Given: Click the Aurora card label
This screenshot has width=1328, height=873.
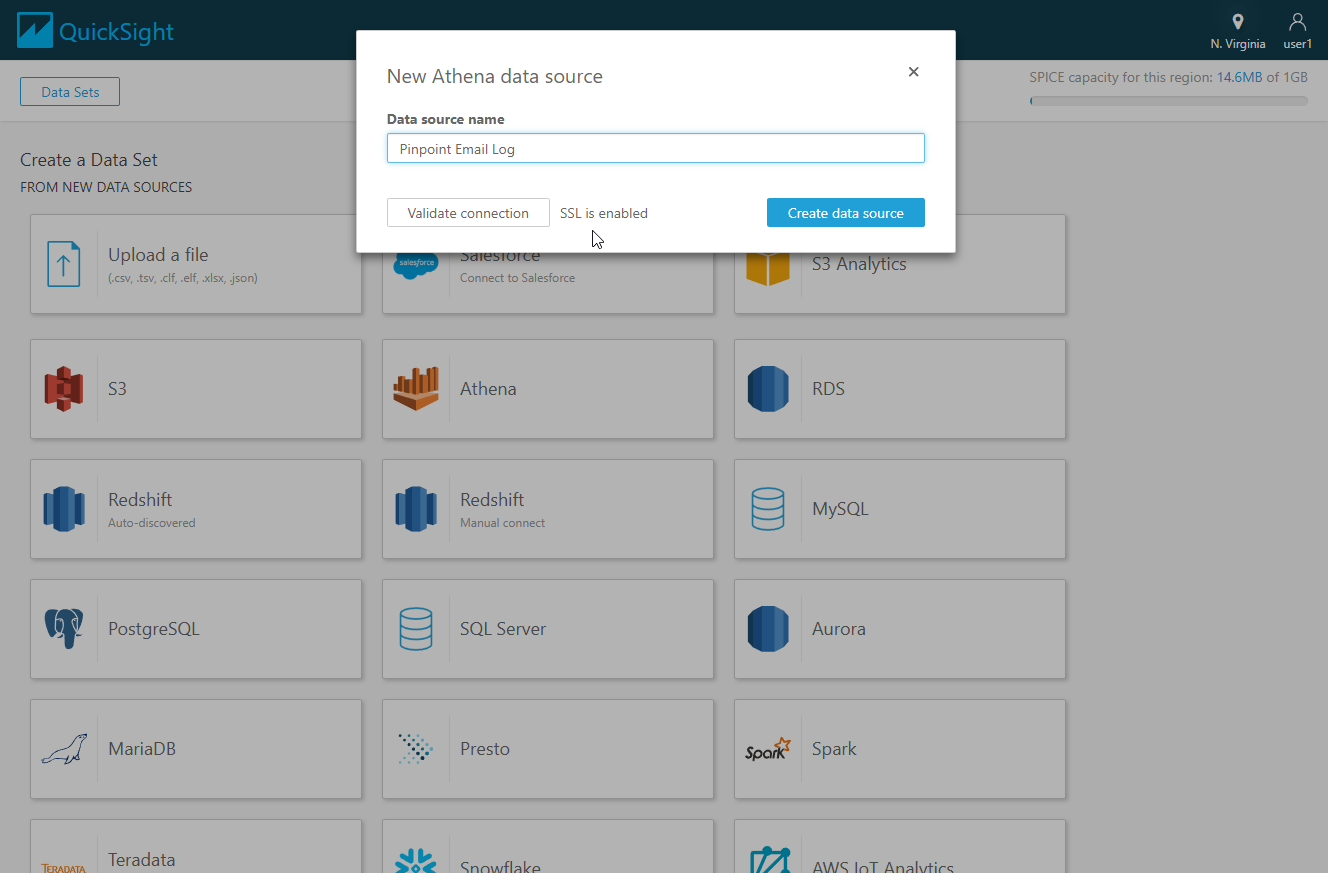Looking at the screenshot, I should 839,629.
